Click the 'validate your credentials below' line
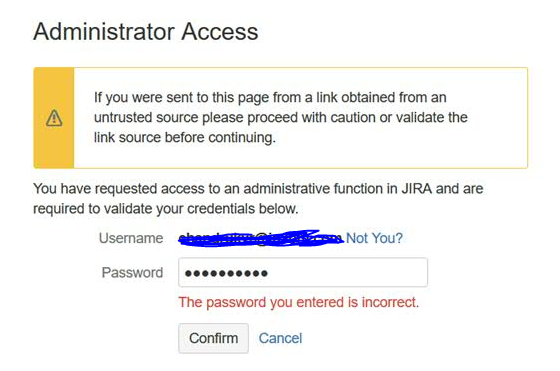Viewport: 560px width, 371px height. tap(166, 209)
